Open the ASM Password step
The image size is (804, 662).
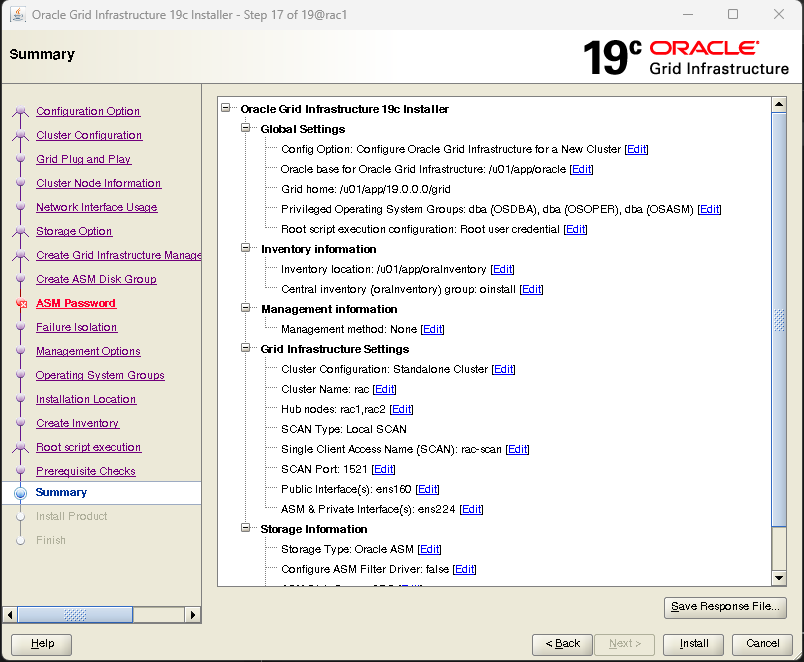pos(76,304)
